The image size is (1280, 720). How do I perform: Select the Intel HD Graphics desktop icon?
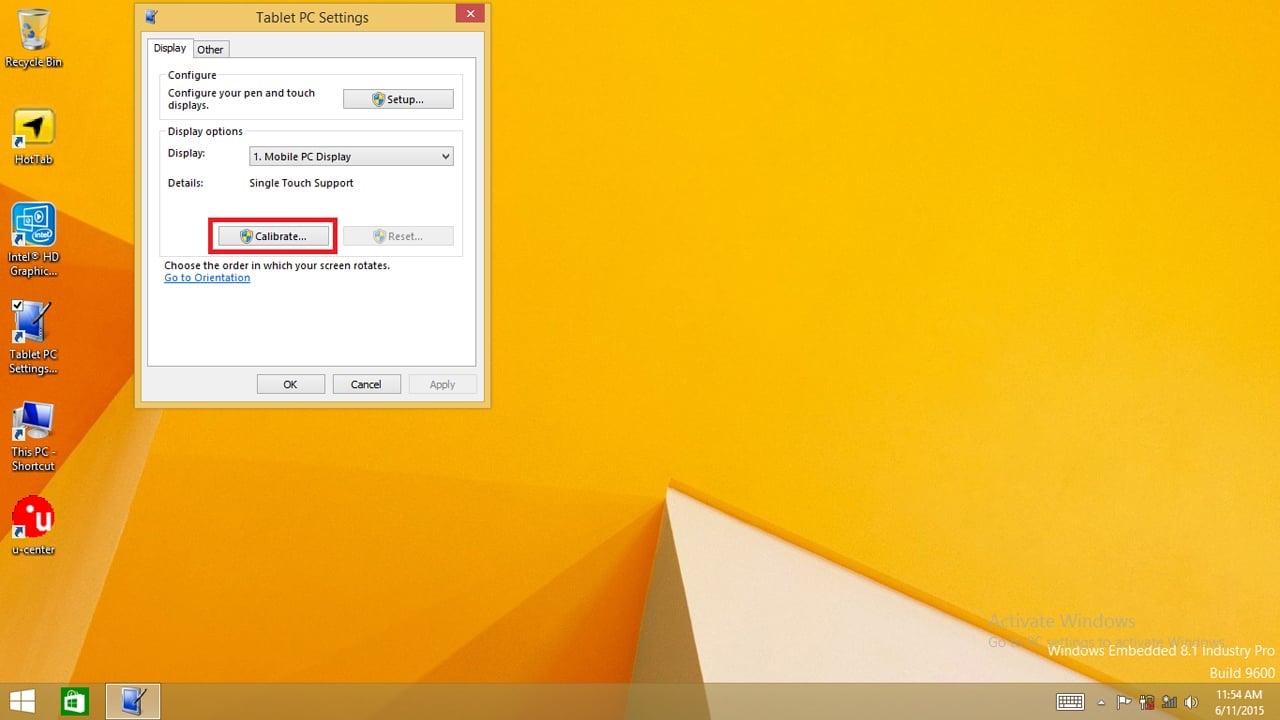[34, 240]
